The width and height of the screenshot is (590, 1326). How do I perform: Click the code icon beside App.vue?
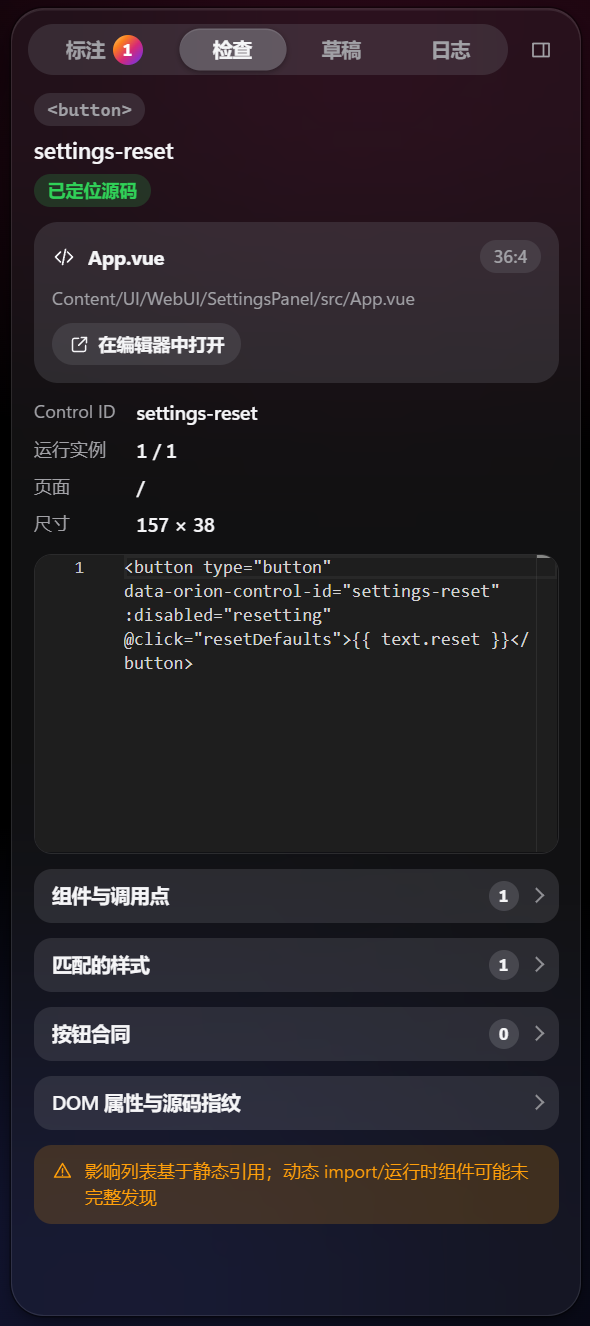64,258
